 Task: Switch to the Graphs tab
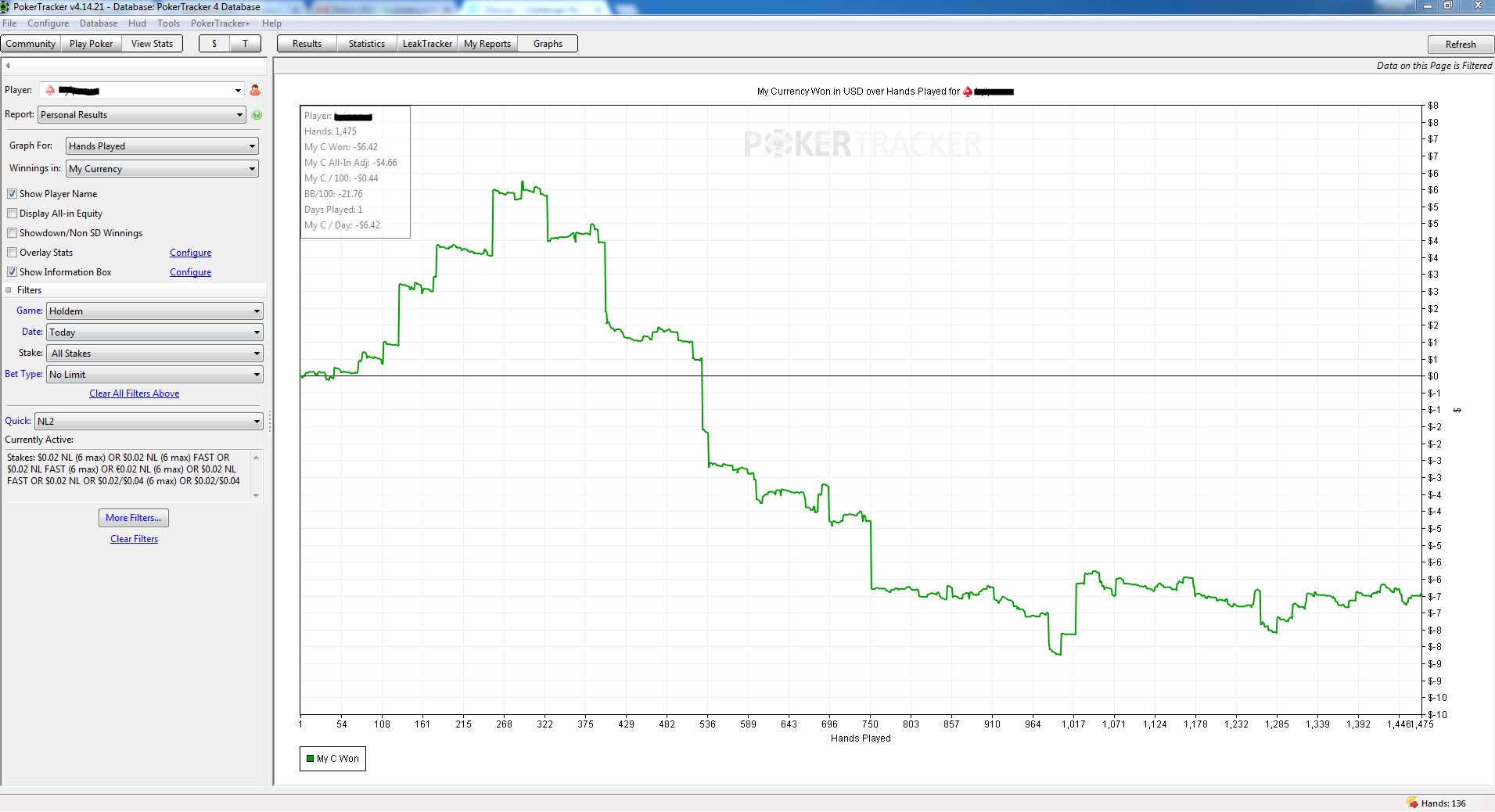pyautogui.click(x=548, y=44)
